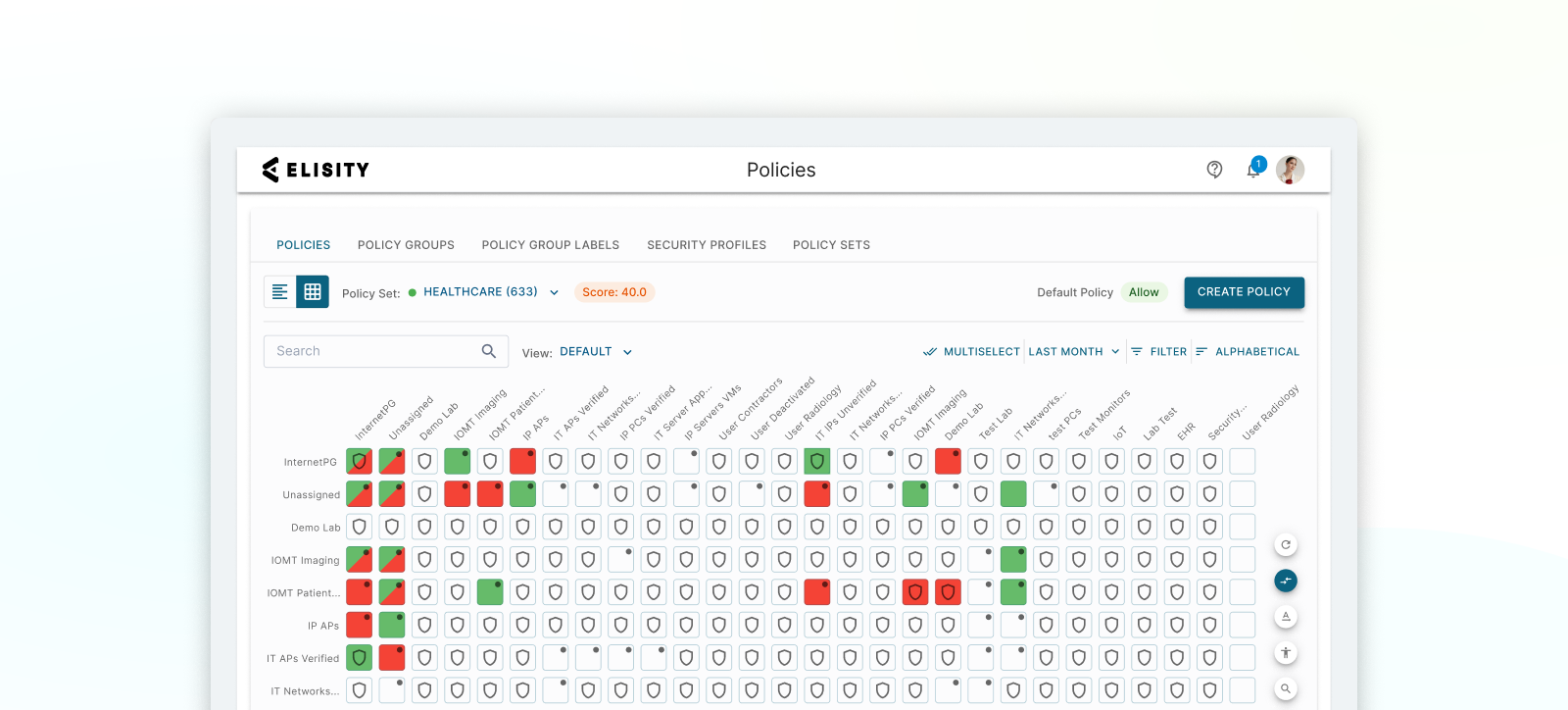Viewport: 1568px width, 710px height.
Task: Click the refresh floating button
Action: click(x=1286, y=544)
